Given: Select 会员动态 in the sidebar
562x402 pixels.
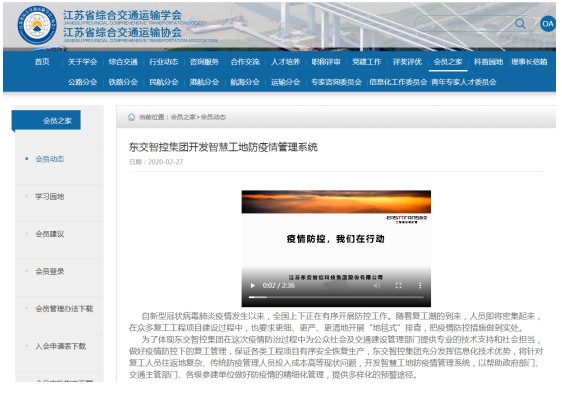Looking at the screenshot, I should [x=49, y=159].
